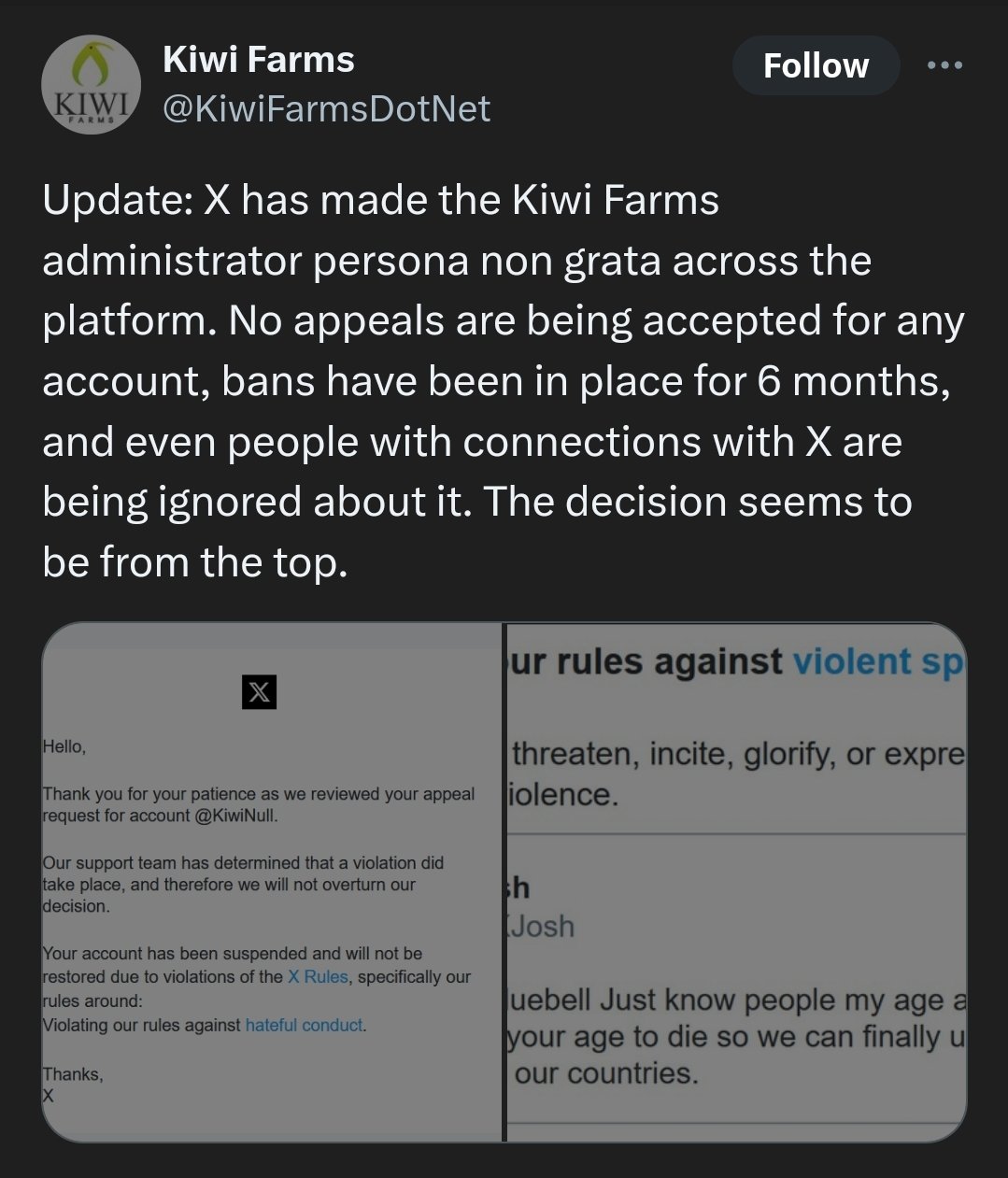Open the hateful conduct link

coord(304,1025)
